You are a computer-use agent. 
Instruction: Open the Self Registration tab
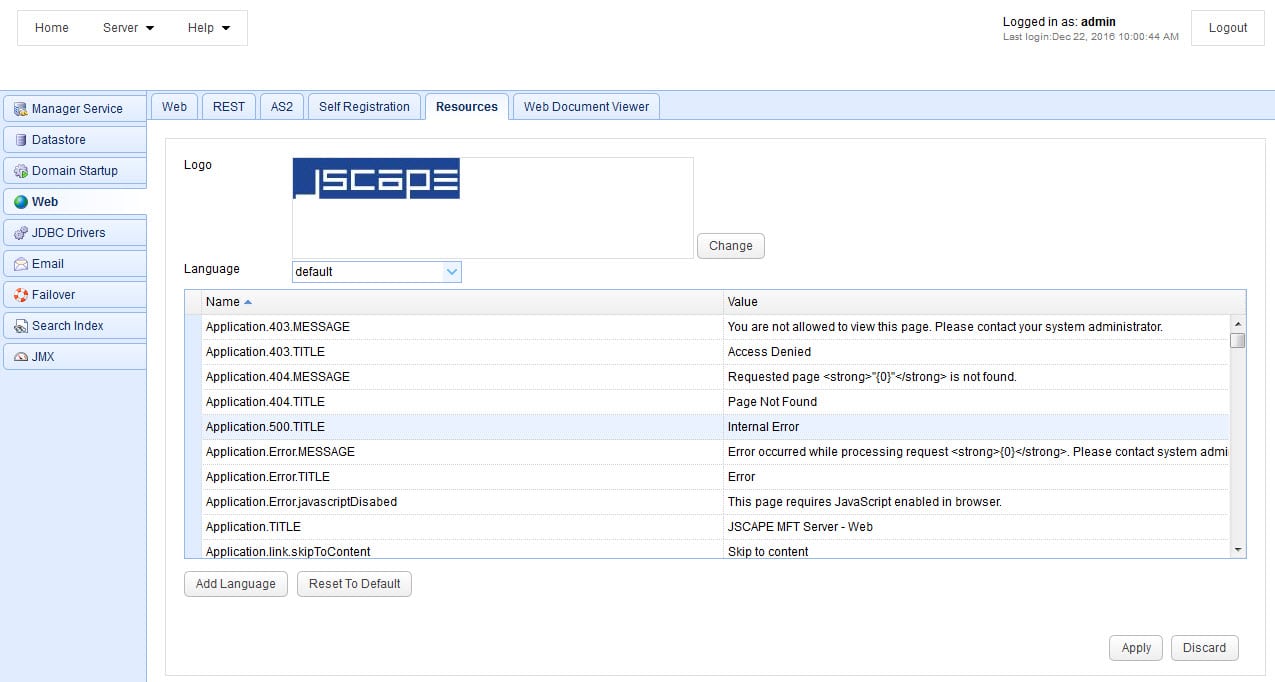click(364, 107)
